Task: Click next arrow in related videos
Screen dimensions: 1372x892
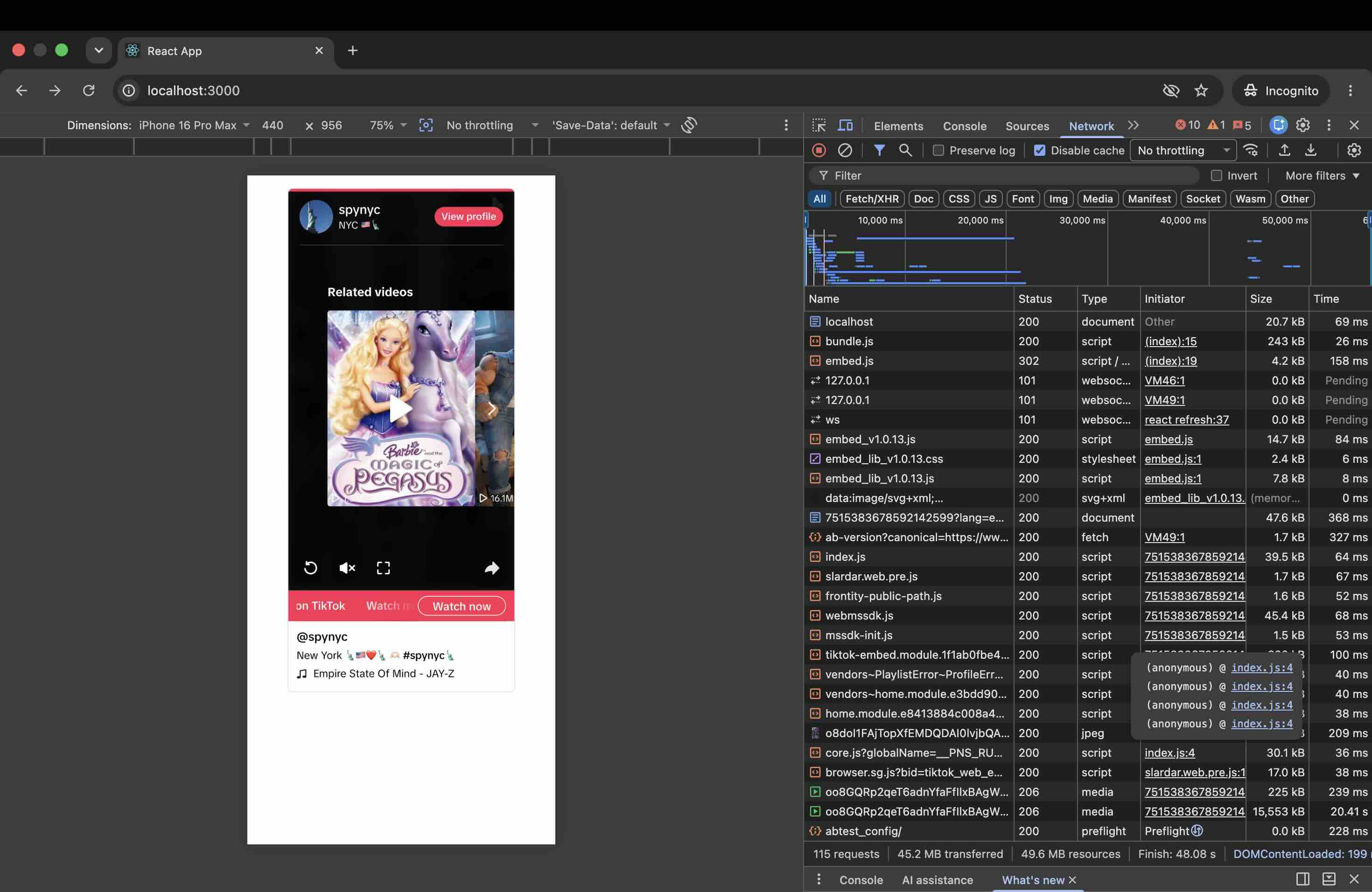Action: coord(491,409)
